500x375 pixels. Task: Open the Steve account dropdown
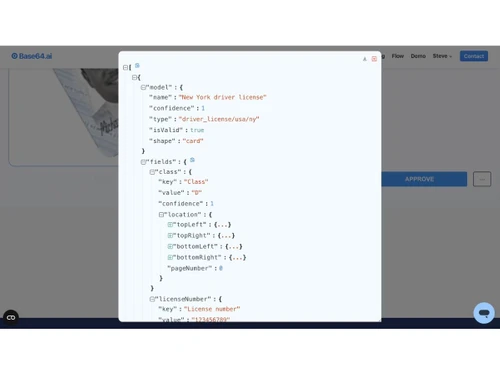tap(442, 56)
